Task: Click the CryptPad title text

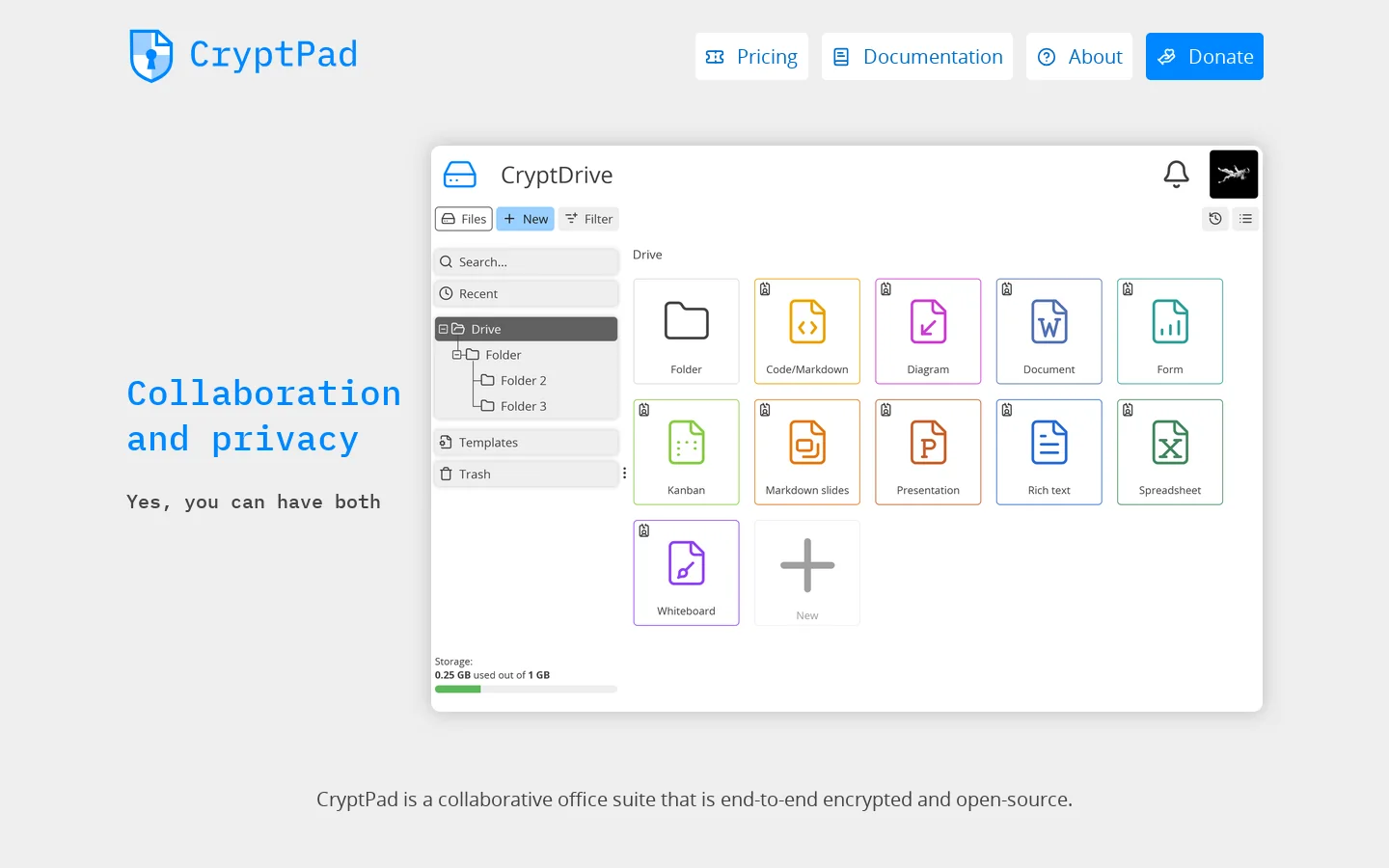Action: click(273, 54)
